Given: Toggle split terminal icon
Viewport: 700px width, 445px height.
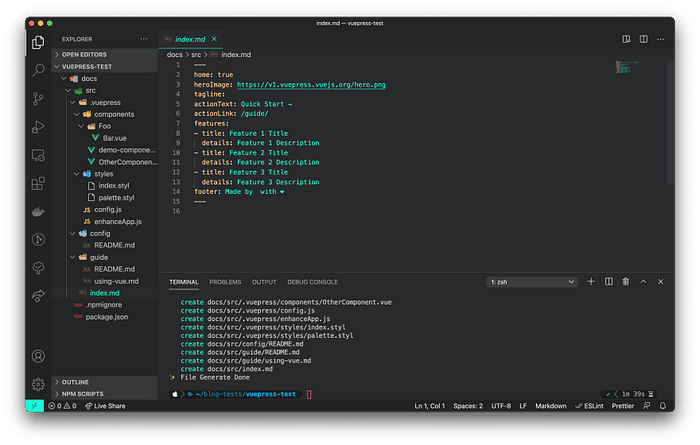Looking at the screenshot, I should [x=608, y=282].
